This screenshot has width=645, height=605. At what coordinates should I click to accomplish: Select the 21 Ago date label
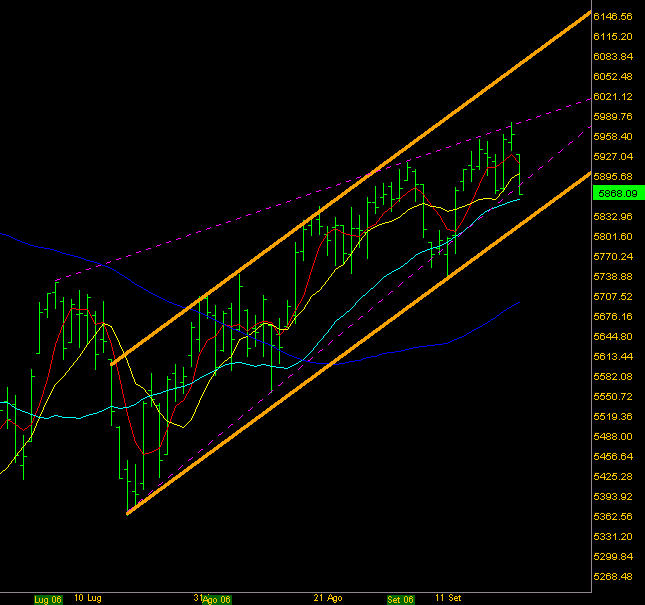tap(328, 598)
